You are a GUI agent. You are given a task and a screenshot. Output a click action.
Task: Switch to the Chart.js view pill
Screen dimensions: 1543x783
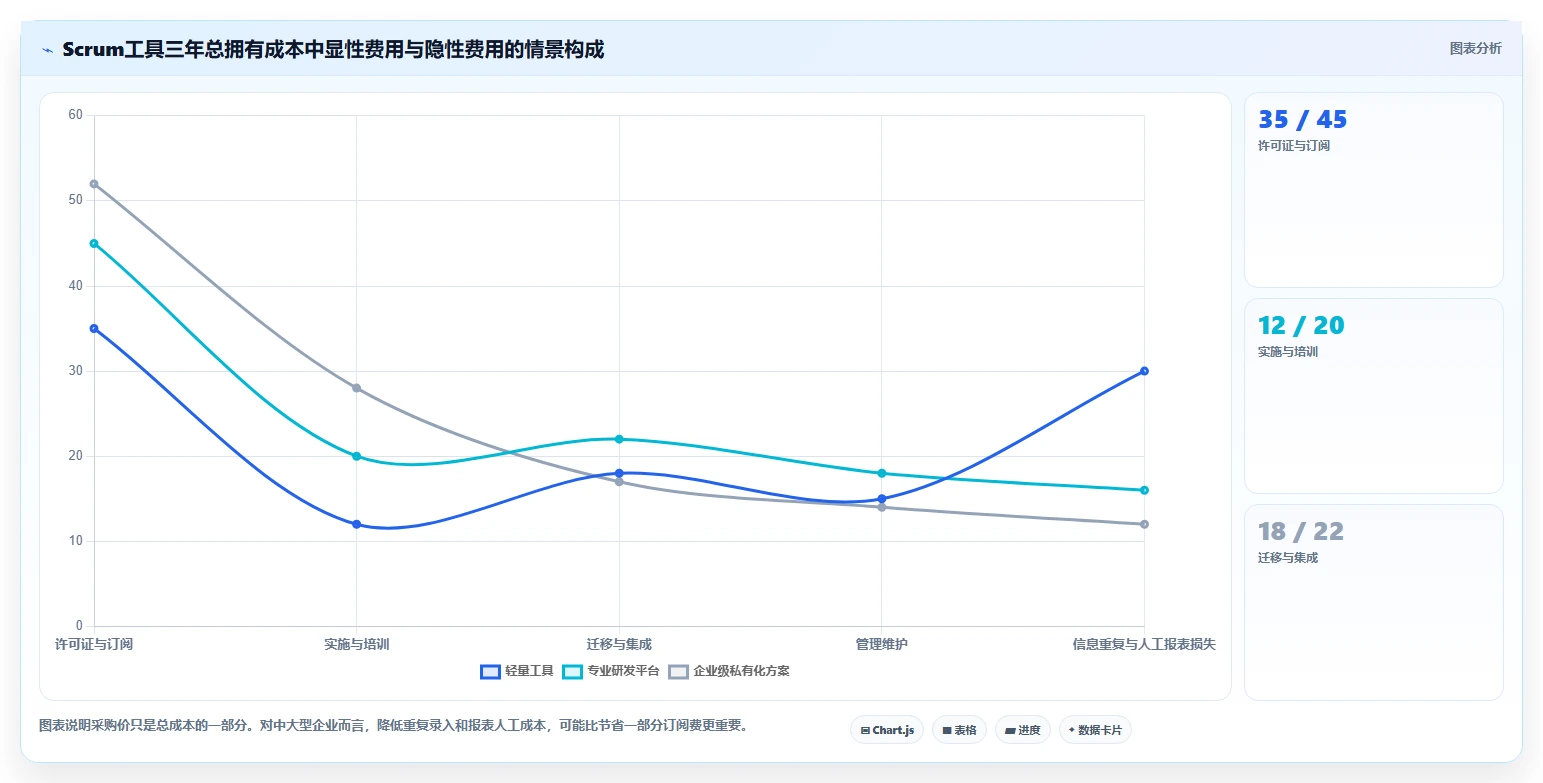pyautogui.click(x=887, y=730)
